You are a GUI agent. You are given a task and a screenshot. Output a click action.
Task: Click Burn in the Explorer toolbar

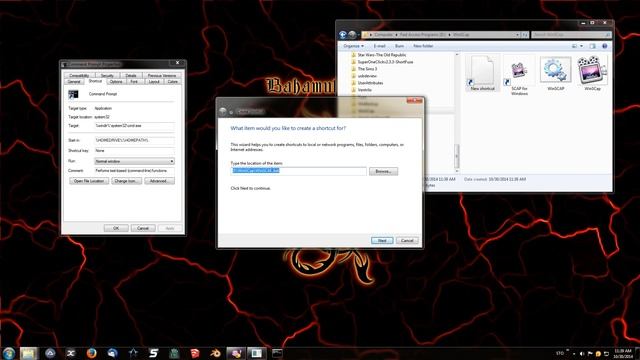click(399, 46)
